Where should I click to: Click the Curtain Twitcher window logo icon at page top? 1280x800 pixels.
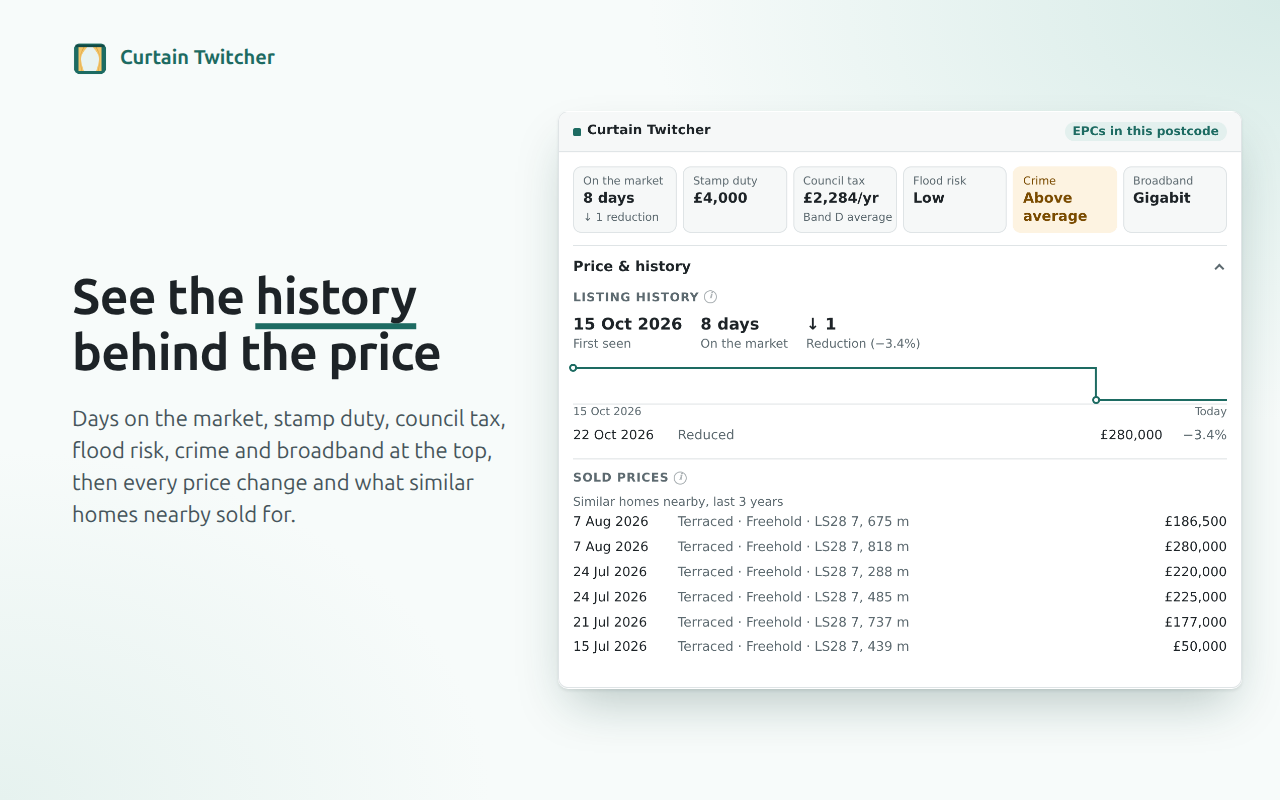point(90,58)
